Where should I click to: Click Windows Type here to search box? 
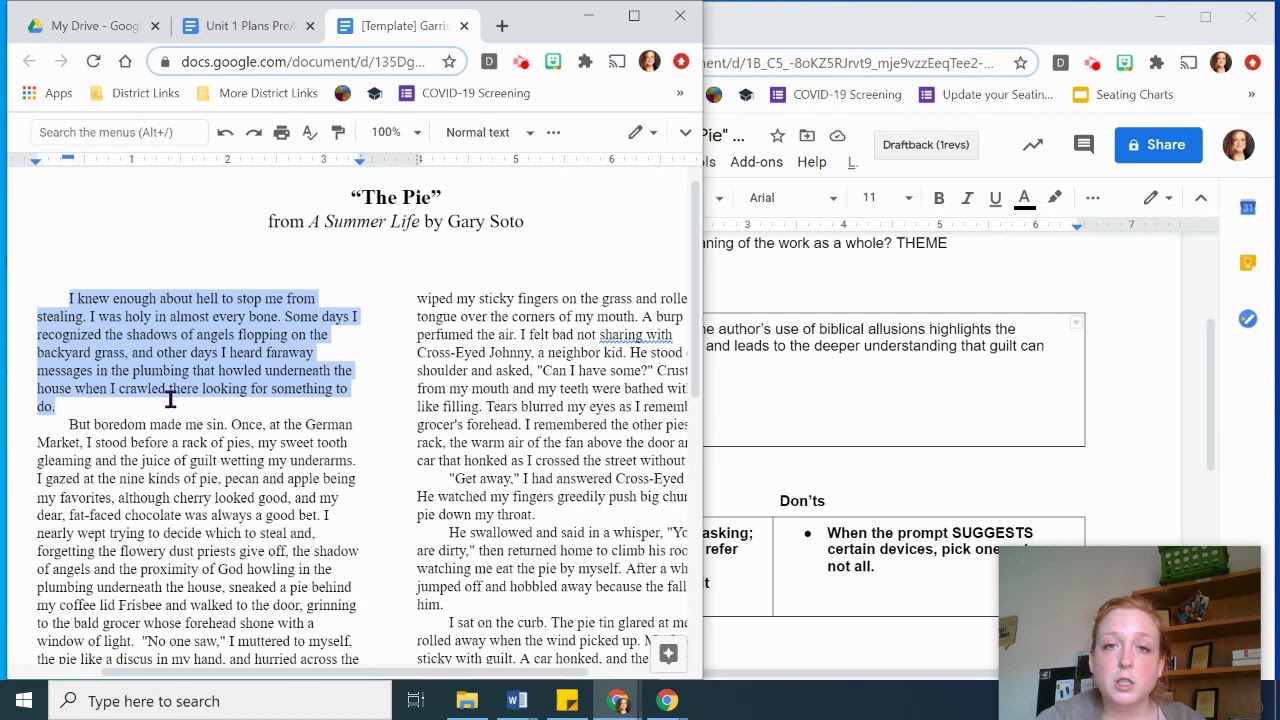[220, 701]
